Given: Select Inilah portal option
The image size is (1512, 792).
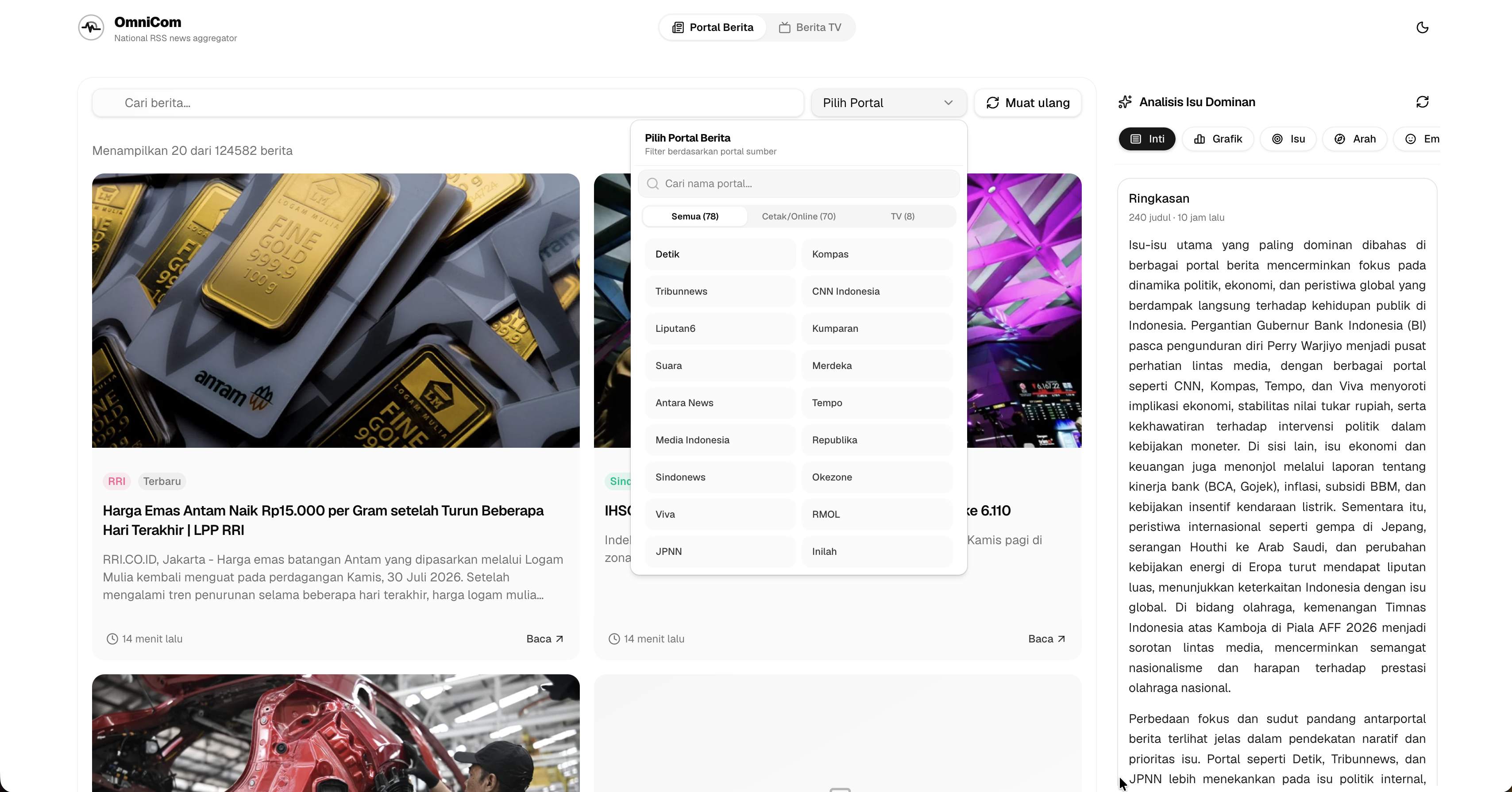Looking at the screenshot, I should pyautogui.click(x=877, y=551).
